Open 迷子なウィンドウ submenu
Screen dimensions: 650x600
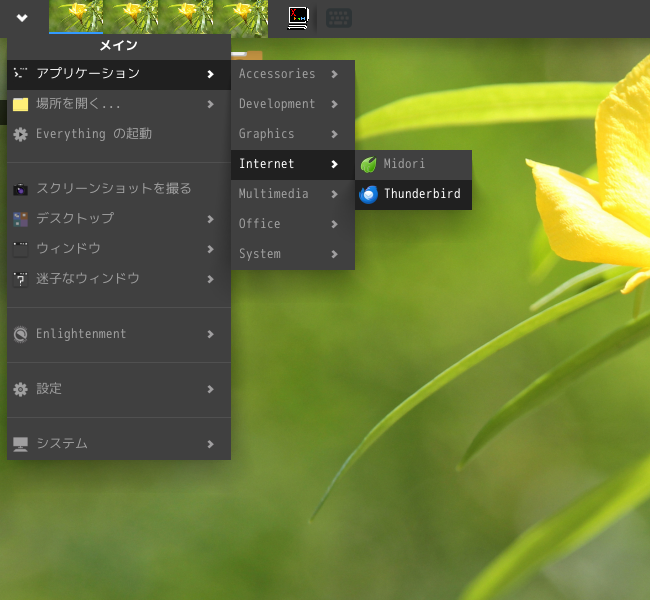point(119,279)
